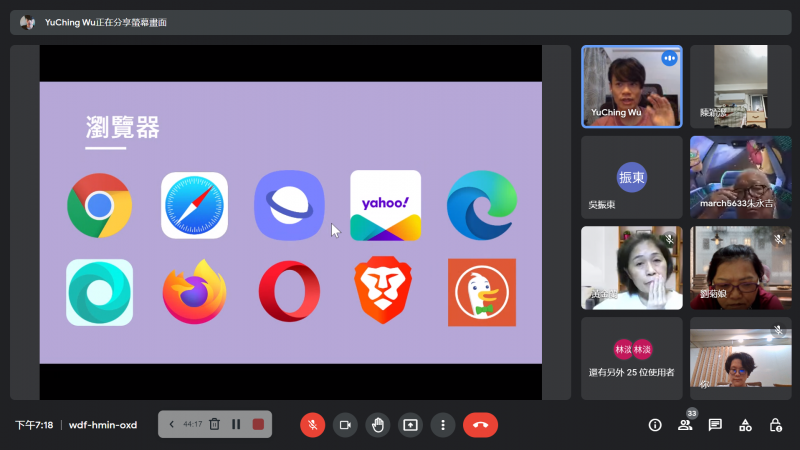The height and width of the screenshot is (450, 800).
Task: Leave the call with red hang-up button
Action: pyautogui.click(x=480, y=424)
